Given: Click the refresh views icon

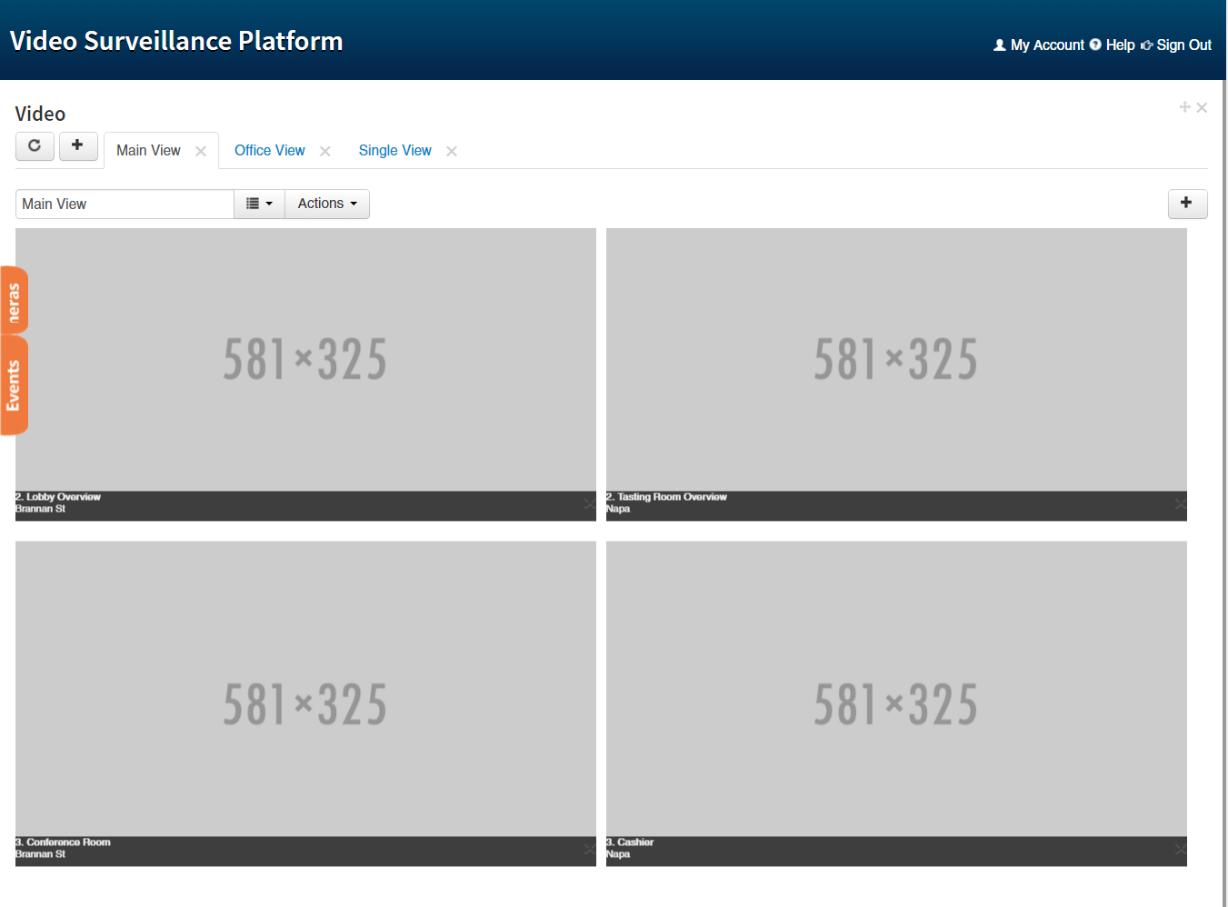Looking at the screenshot, I should (34, 146).
